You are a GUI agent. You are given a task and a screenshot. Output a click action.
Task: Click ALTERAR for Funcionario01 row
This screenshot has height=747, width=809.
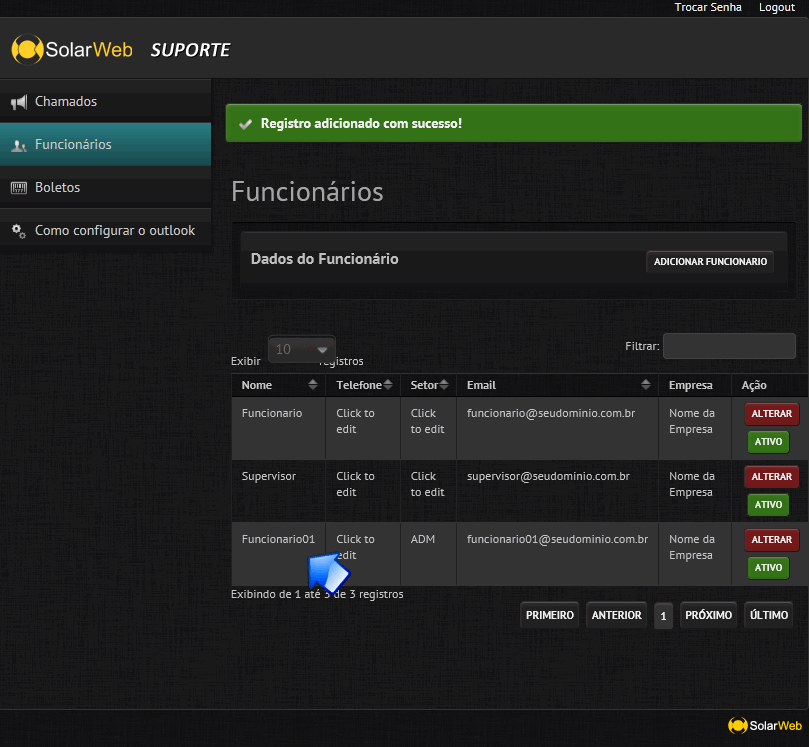(771, 540)
